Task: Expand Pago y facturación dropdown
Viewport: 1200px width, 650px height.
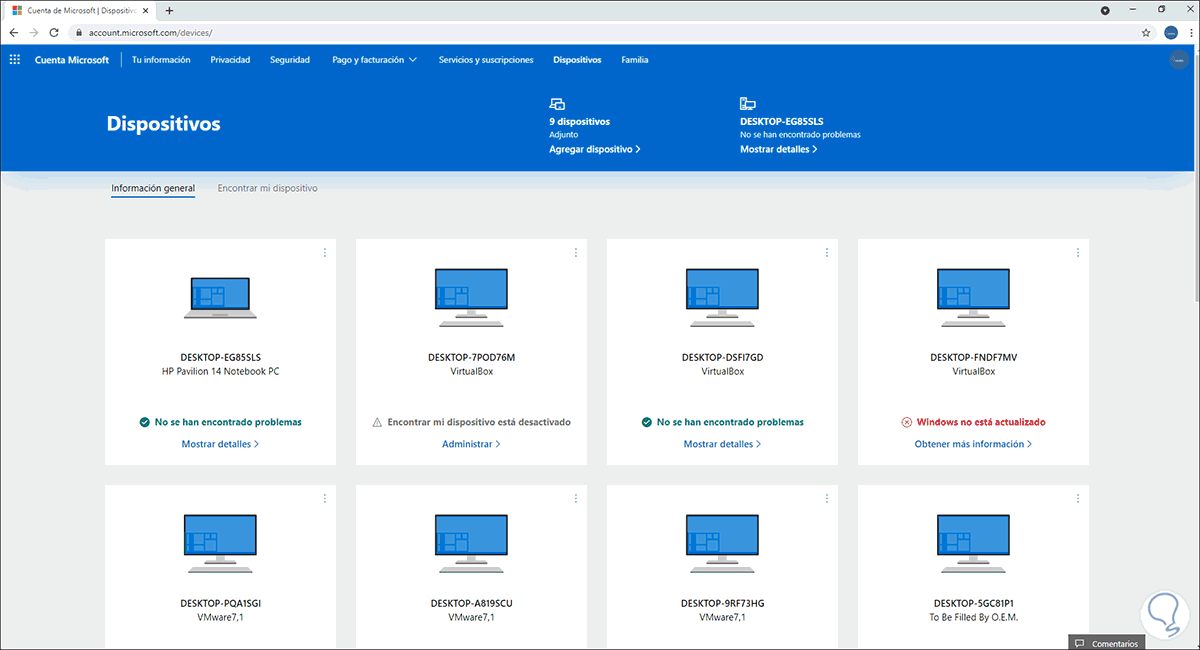Action: click(x=375, y=60)
